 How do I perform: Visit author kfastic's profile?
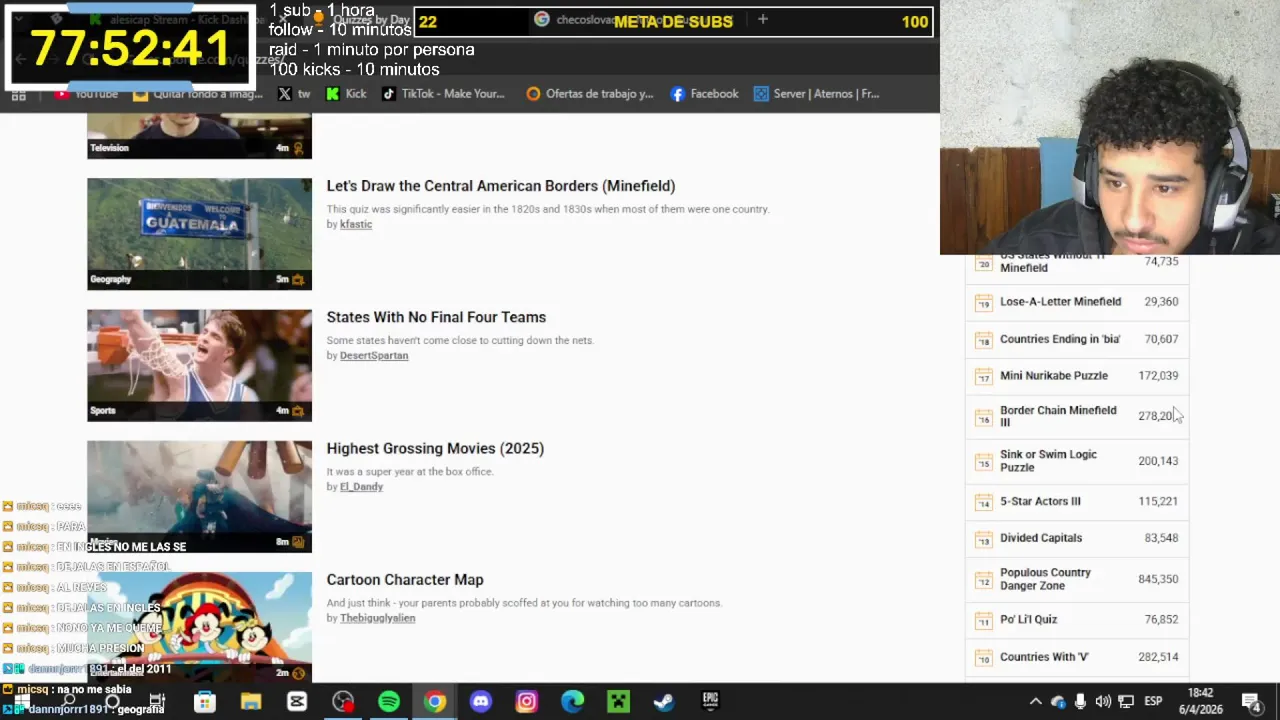pos(356,224)
